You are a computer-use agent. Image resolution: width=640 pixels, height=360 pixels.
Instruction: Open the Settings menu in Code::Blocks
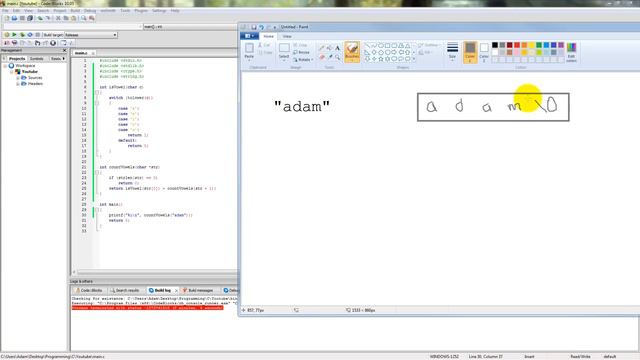point(159,11)
